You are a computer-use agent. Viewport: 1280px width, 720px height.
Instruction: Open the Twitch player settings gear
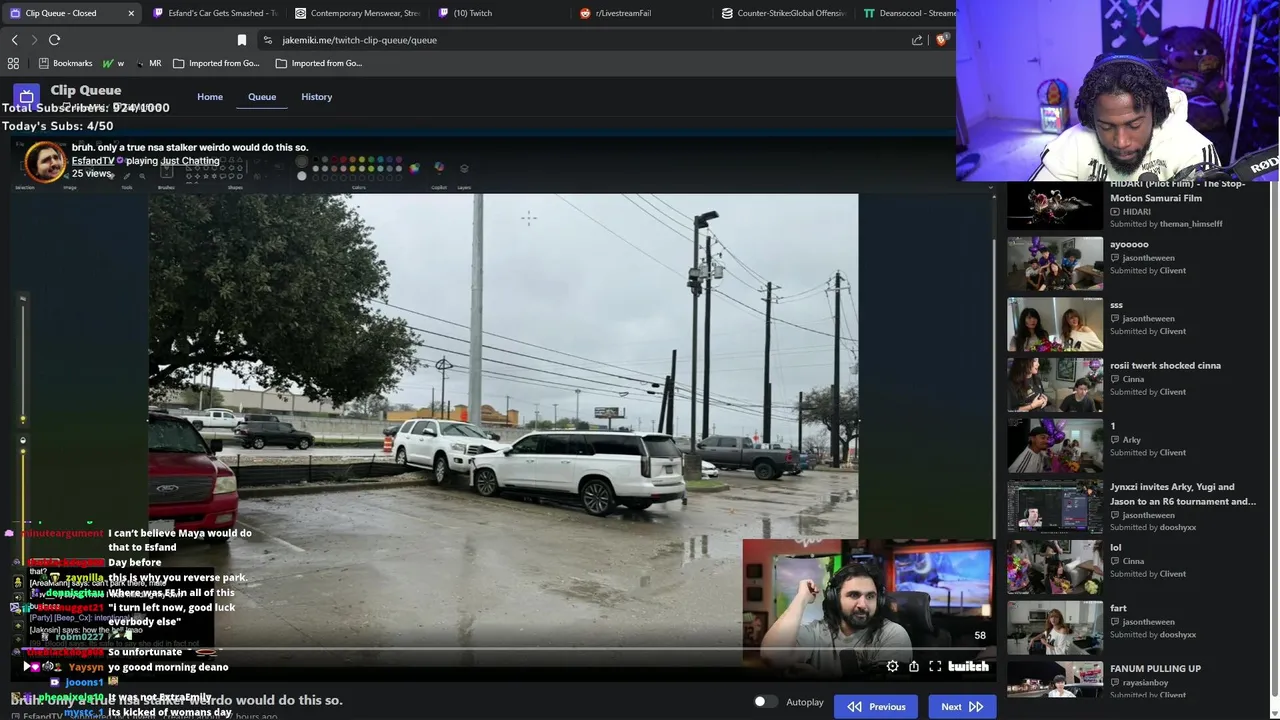[x=892, y=666]
